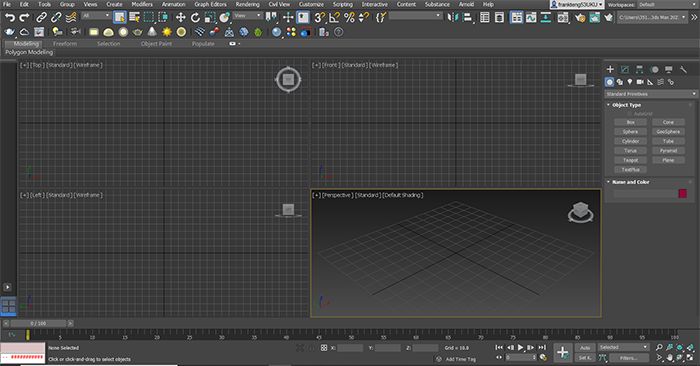Open the Render Setup teapot icon
The height and width of the screenshot is (366, 700).
click(579, 17)
